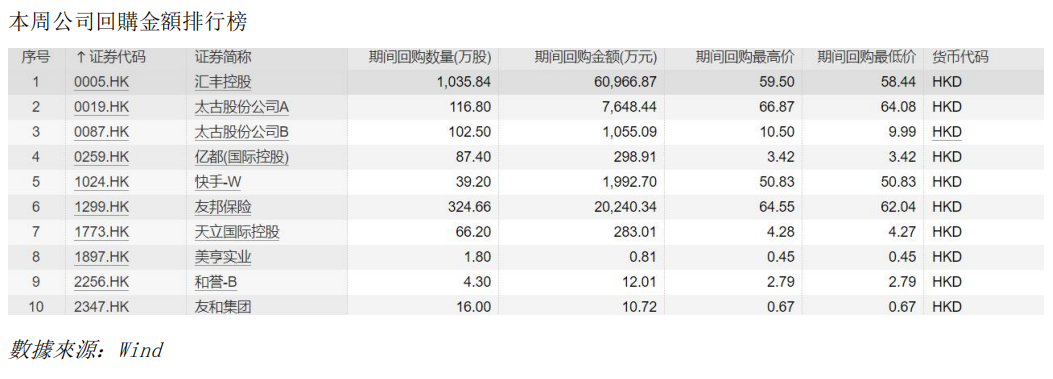
Task: Open the 1299.HK stock code link
Action: click(101, 207)
